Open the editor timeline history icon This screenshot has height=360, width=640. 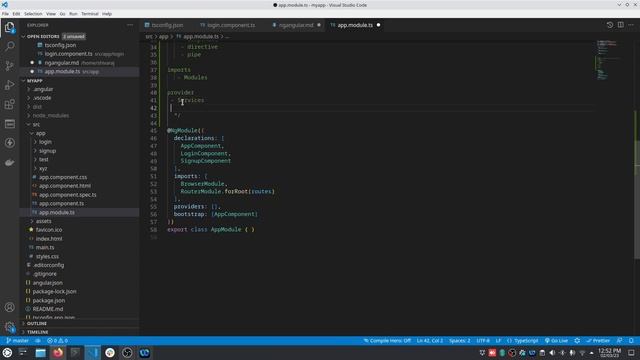(x=610, y=25)
